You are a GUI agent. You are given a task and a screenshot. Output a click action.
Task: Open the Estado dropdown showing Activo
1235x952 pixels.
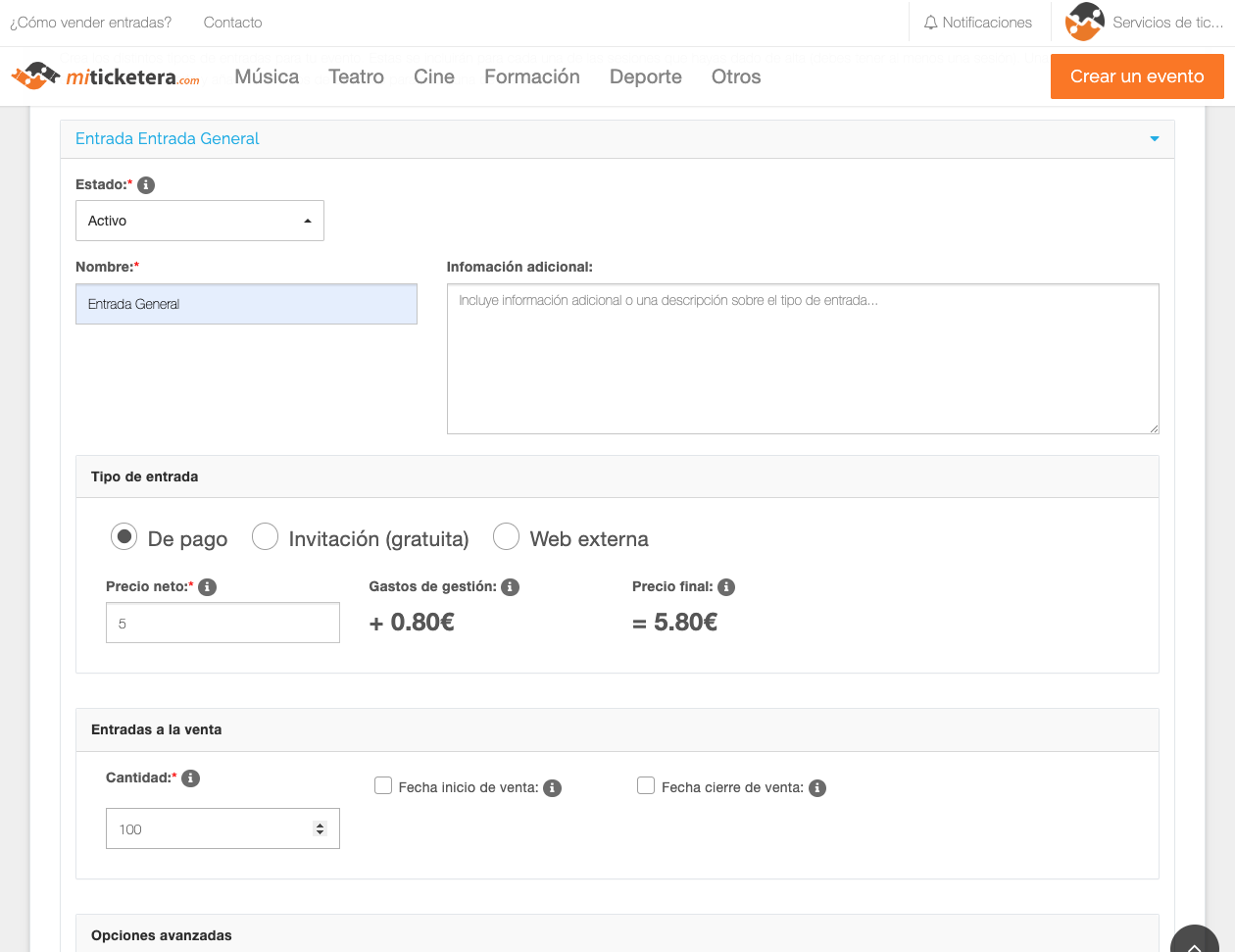(x=200, y=221)
